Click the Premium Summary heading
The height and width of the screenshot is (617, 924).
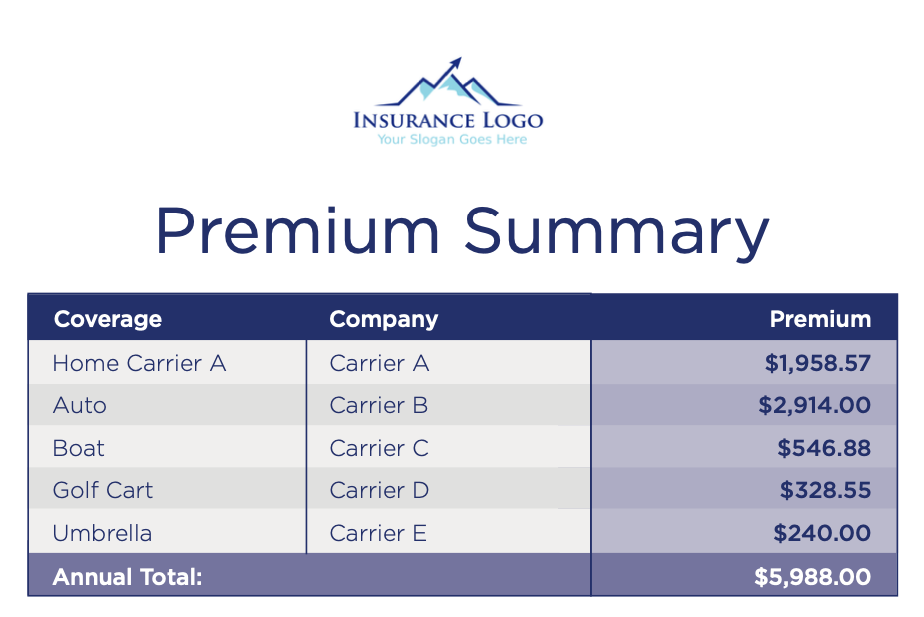462,231
